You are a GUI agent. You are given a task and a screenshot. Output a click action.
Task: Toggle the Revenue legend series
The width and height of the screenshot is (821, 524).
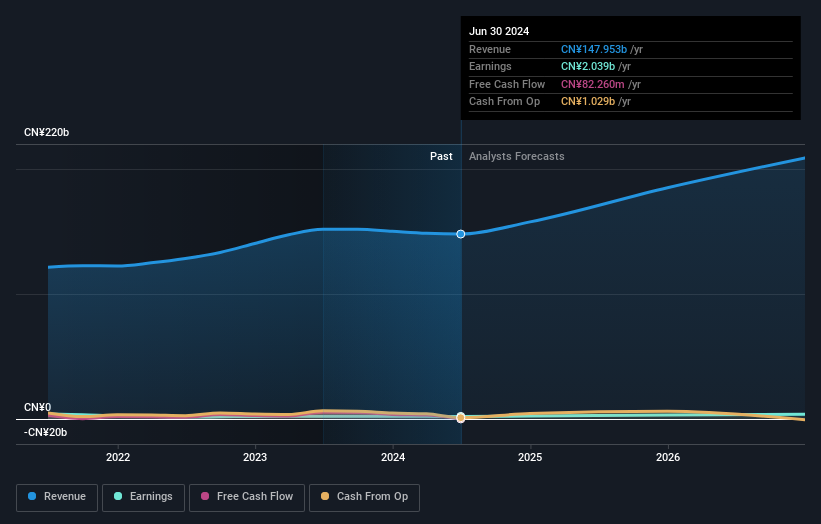(57, 497)
